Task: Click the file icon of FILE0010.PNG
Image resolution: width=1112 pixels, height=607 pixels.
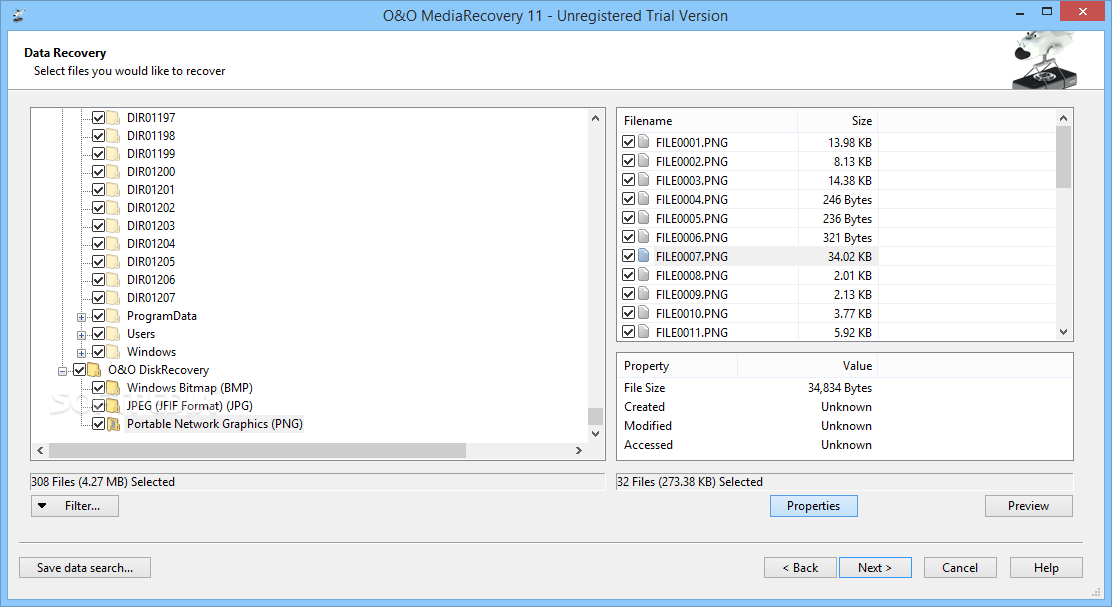Action: (644, 313)
